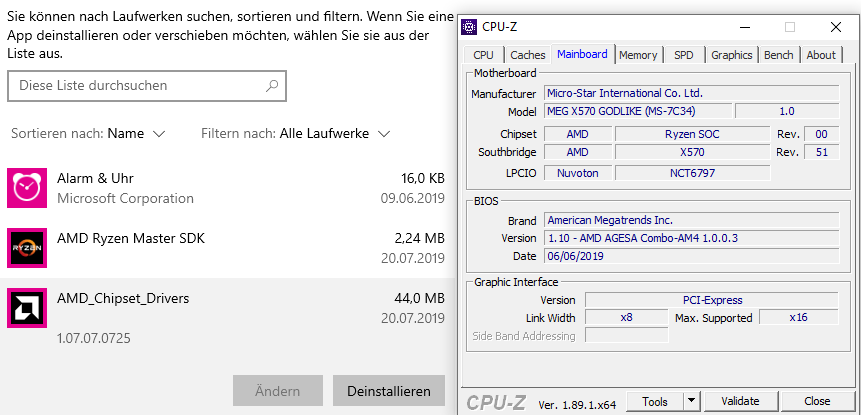Screen dimensions: 861x415
Task: Click the AMD_Chipset_Drivers app icon
Action: click(27, 309)
